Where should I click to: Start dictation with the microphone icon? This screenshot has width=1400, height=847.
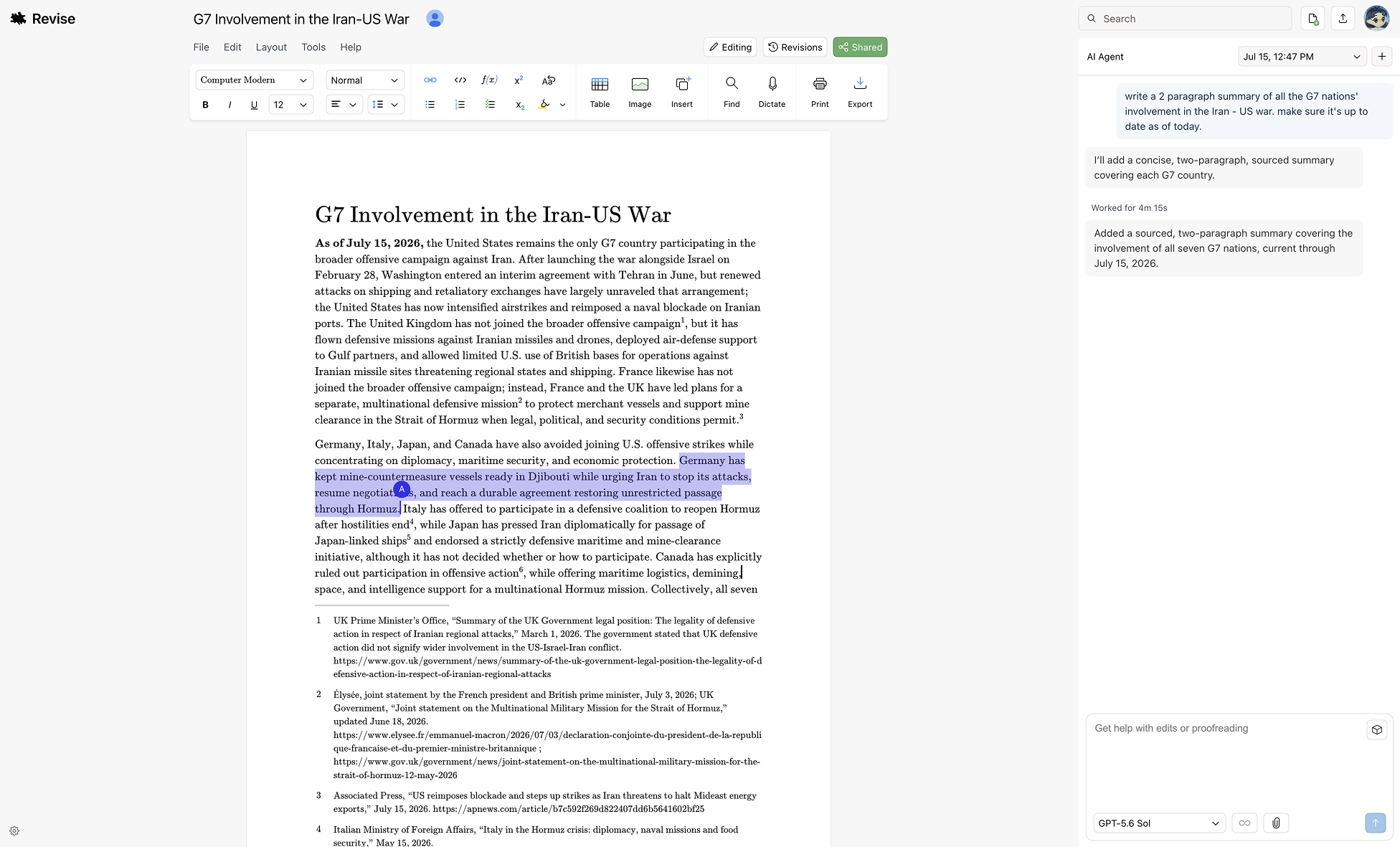coord(772,93)
